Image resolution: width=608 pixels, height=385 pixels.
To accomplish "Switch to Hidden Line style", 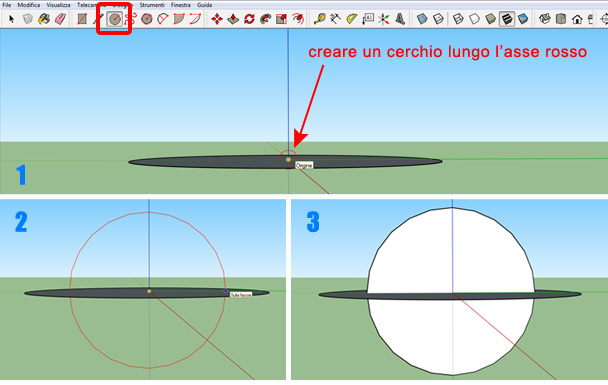I will [475, 19].
